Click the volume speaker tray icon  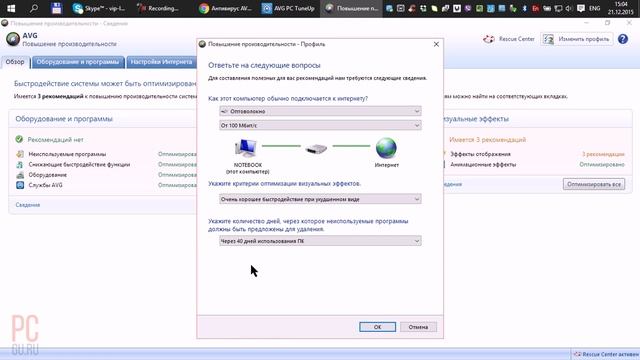coord(569,8)
